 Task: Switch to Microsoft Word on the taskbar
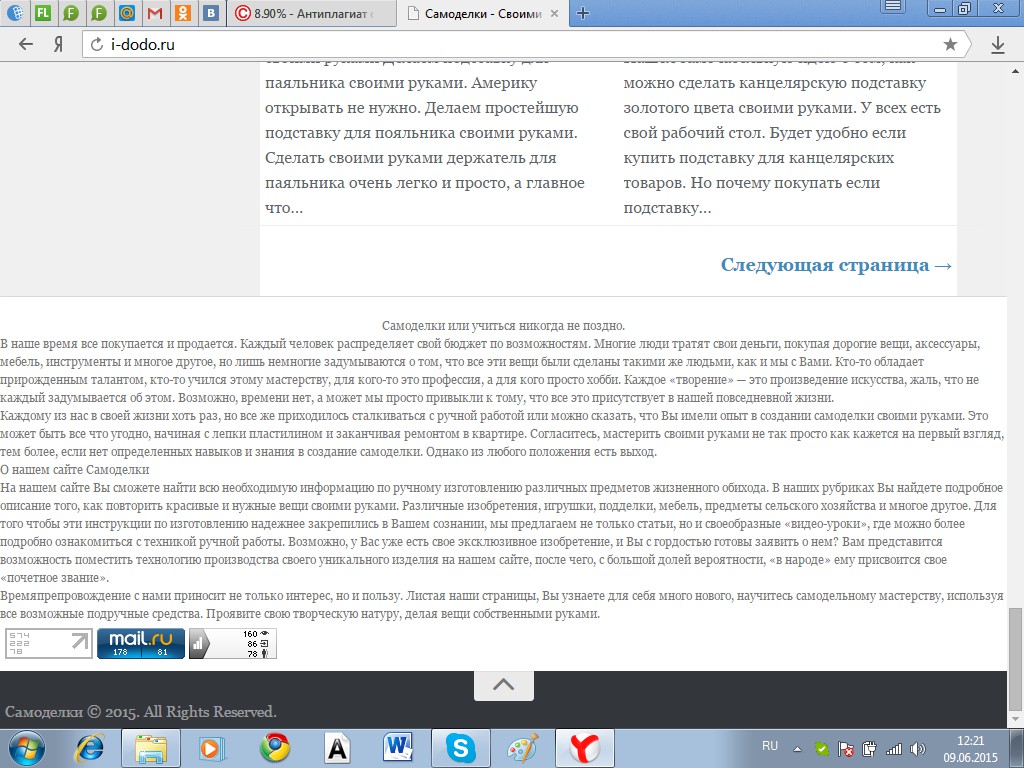pyautogui.click(x=399, y=748)
